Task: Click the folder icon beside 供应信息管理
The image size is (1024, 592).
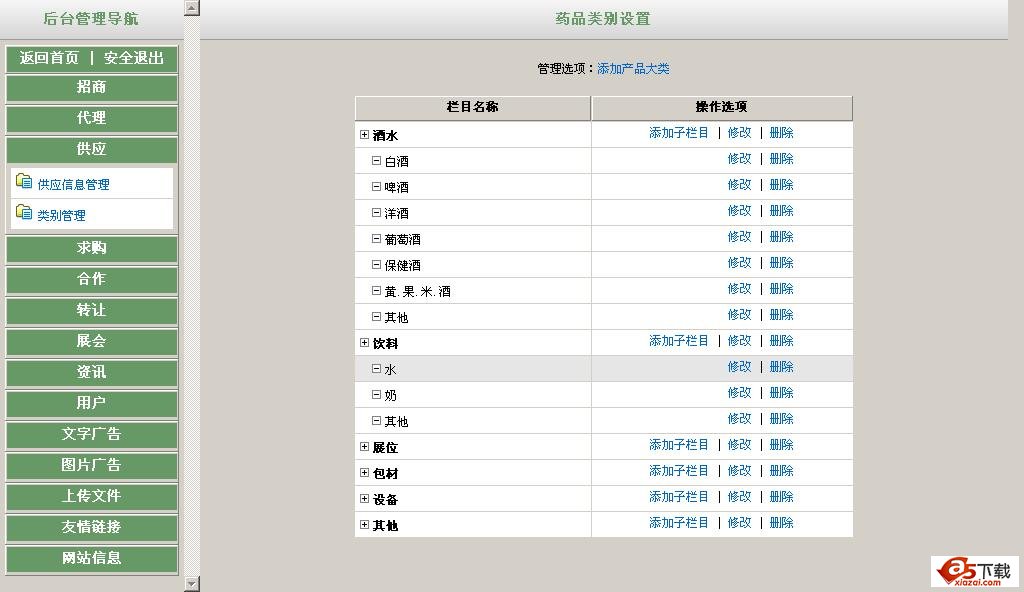Action: pos(24,182)
